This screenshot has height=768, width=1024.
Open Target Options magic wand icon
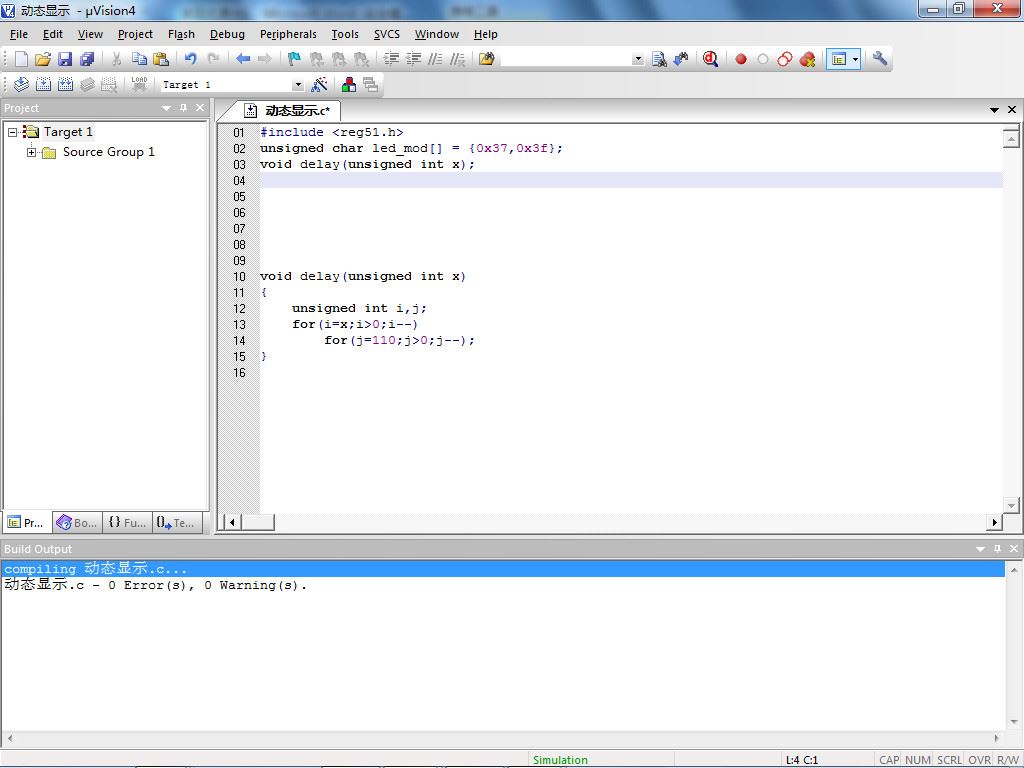[320, 85]
